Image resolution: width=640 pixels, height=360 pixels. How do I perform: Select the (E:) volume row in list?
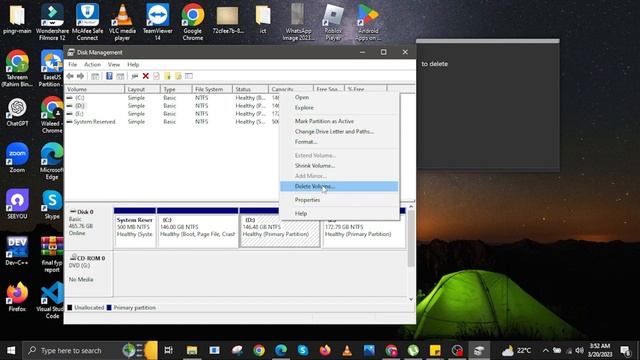171,114
